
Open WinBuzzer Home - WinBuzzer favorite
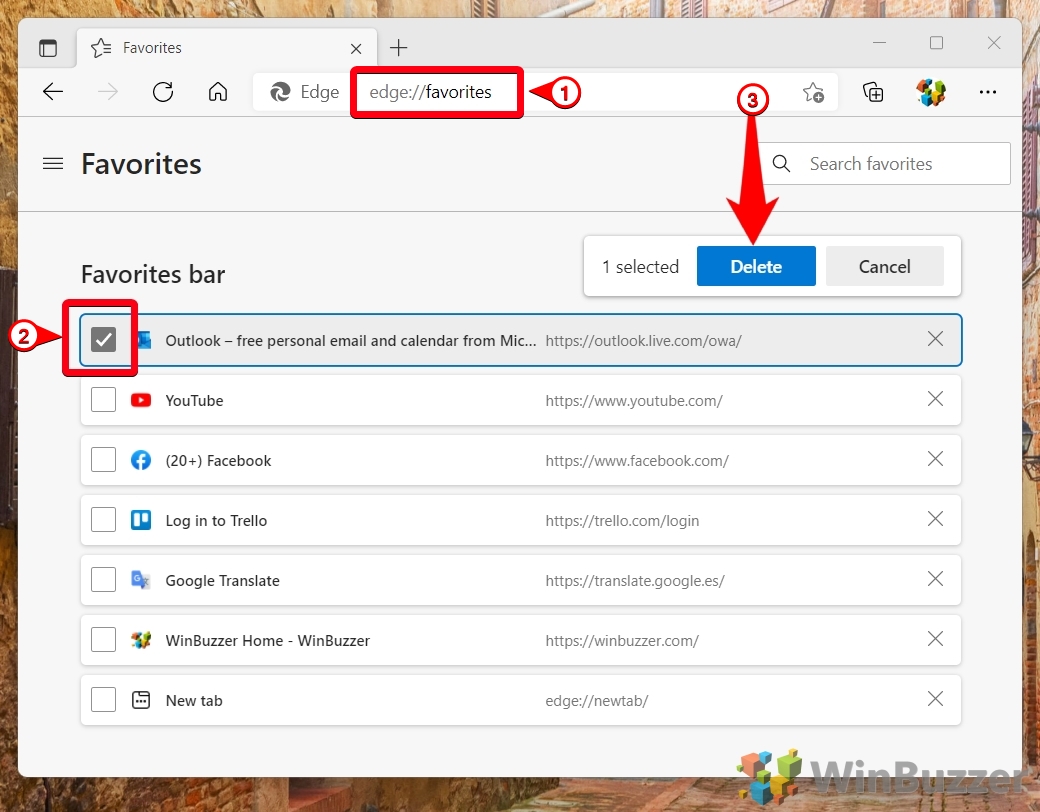pyautogui.click(x=267, y=641)
